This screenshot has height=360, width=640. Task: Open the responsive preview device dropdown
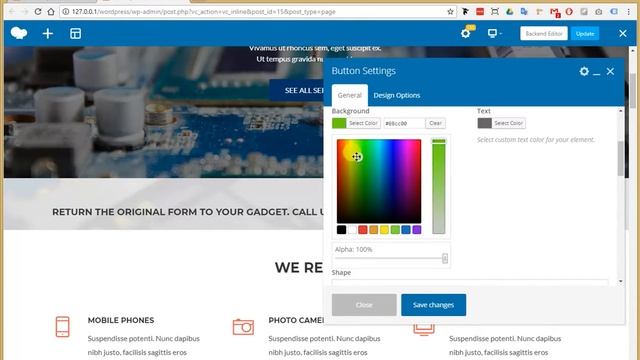tap(494, 33)
